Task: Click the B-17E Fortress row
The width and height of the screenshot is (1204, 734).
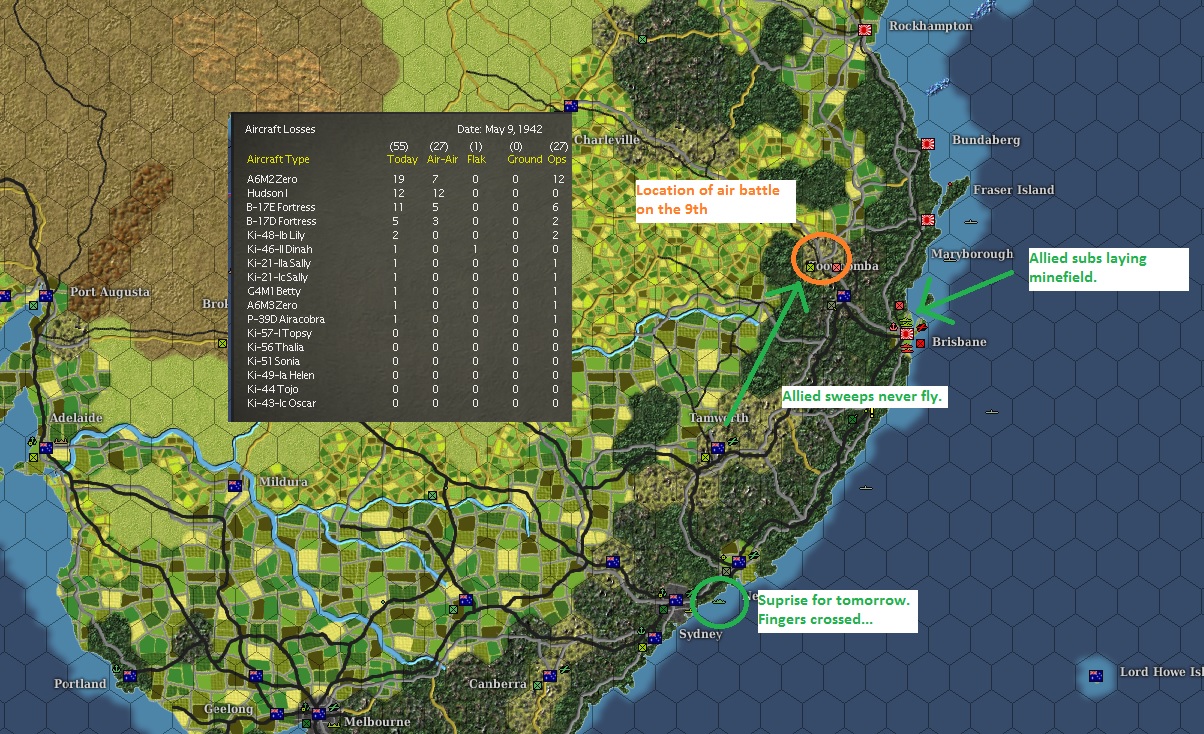Action: (x=404, y=207)
